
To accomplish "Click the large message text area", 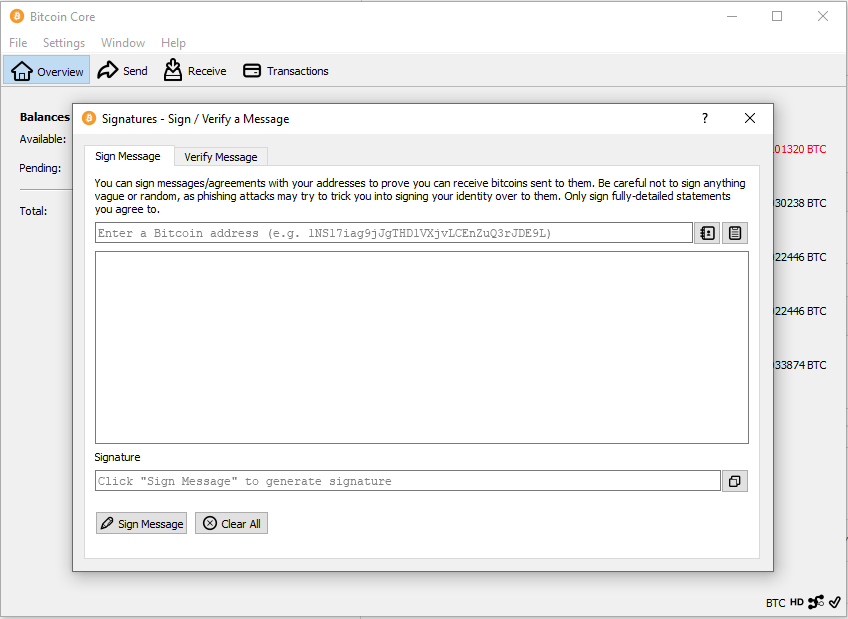I will click(422, 348).
